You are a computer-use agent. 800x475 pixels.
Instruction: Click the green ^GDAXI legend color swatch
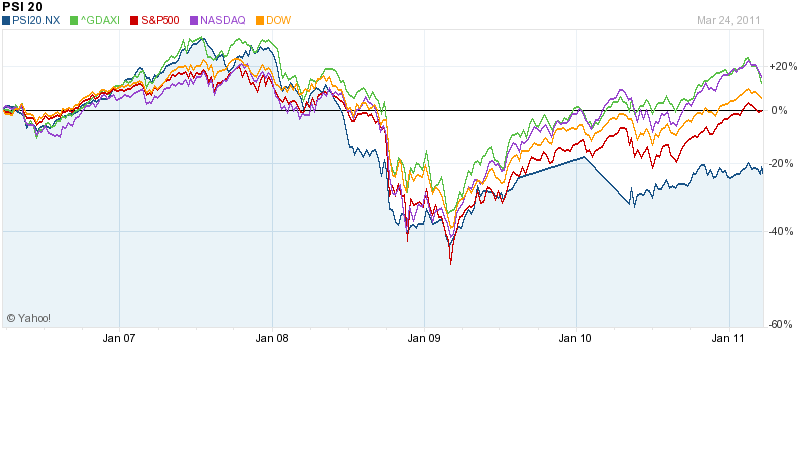click(74, 21)
